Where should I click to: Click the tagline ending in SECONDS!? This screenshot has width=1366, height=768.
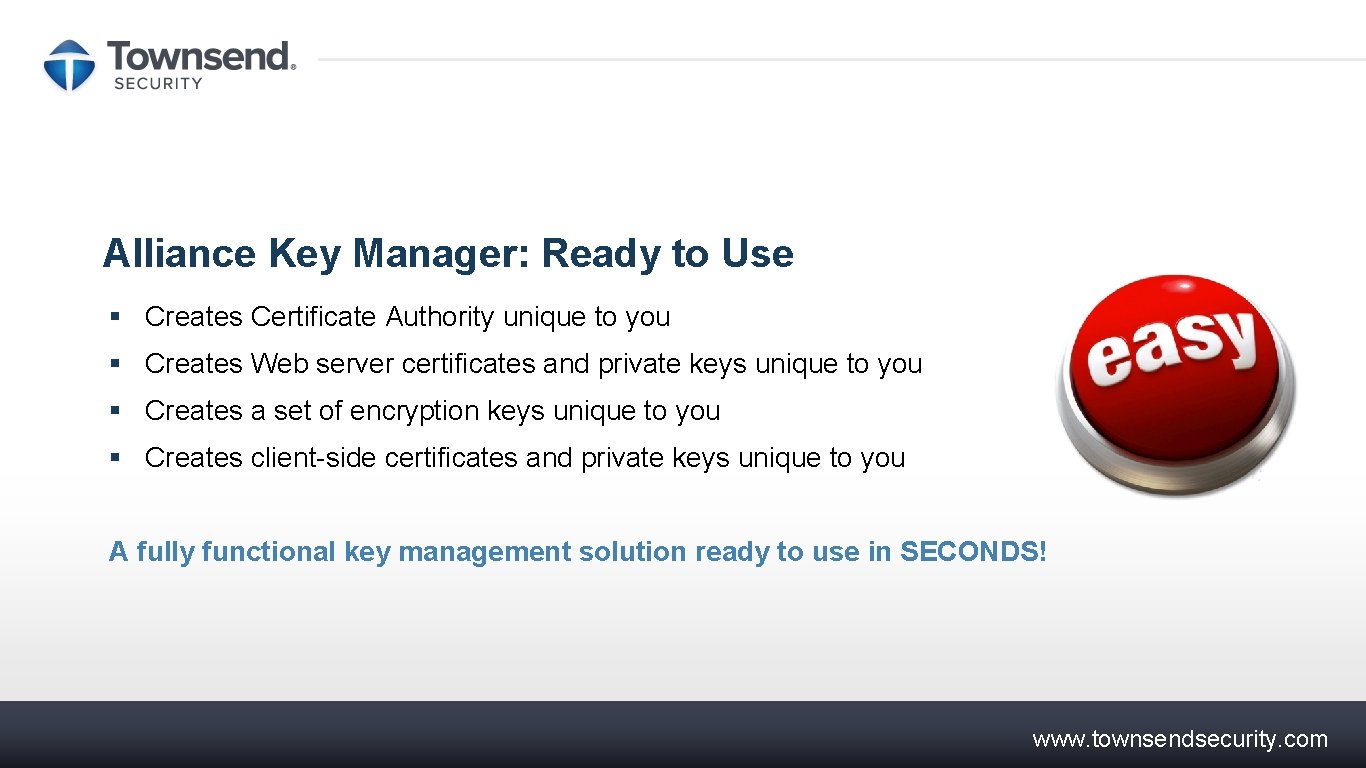point(578,551)
